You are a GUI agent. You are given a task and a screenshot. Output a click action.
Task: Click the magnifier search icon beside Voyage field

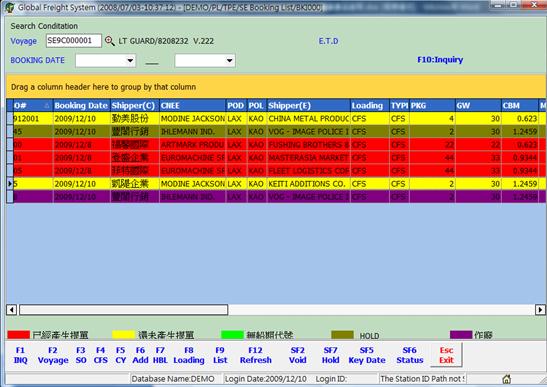point(110,41)
